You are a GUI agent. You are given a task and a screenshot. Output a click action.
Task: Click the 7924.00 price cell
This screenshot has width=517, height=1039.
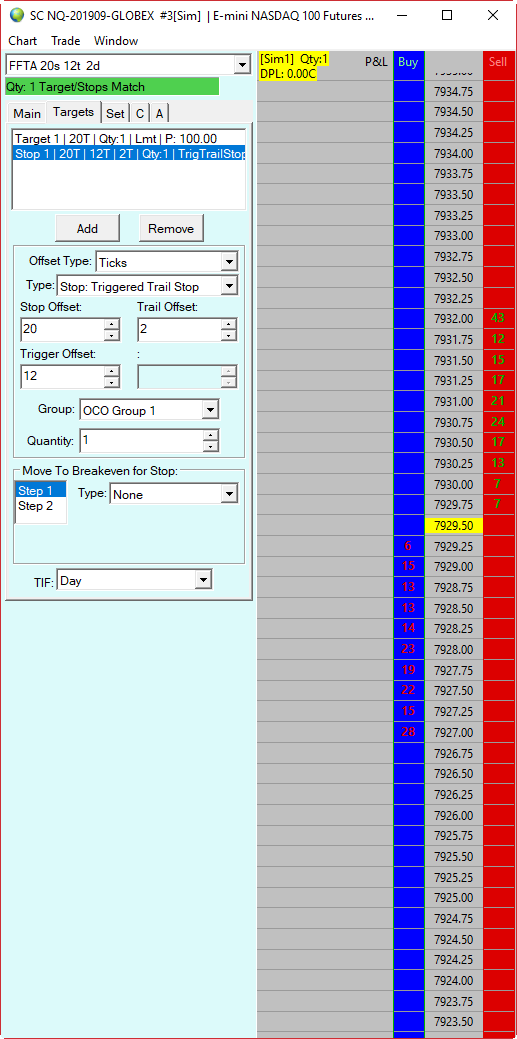pos(453,980)
